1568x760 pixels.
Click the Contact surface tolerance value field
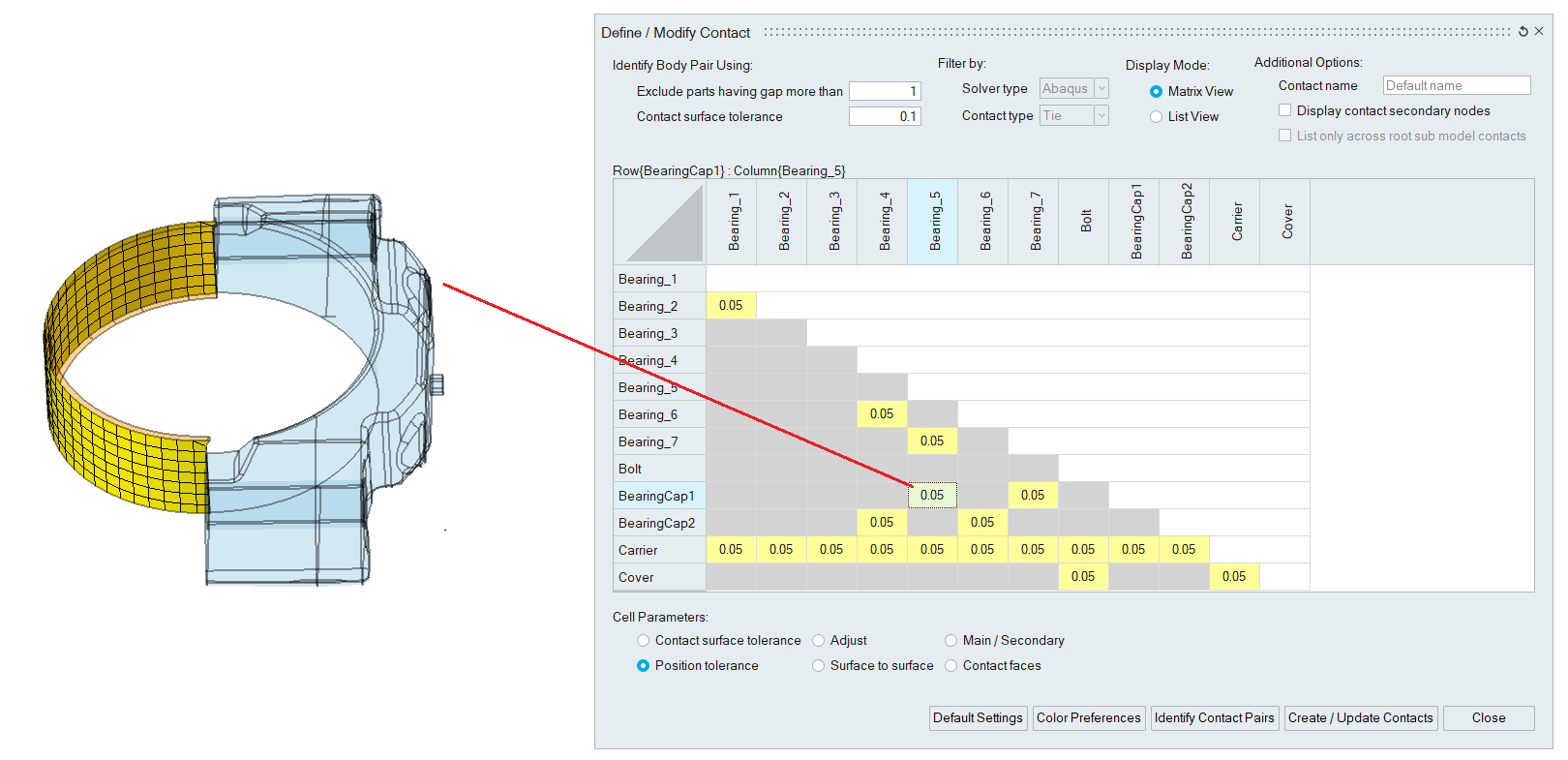pyautogui.click(x=885, y=116)
